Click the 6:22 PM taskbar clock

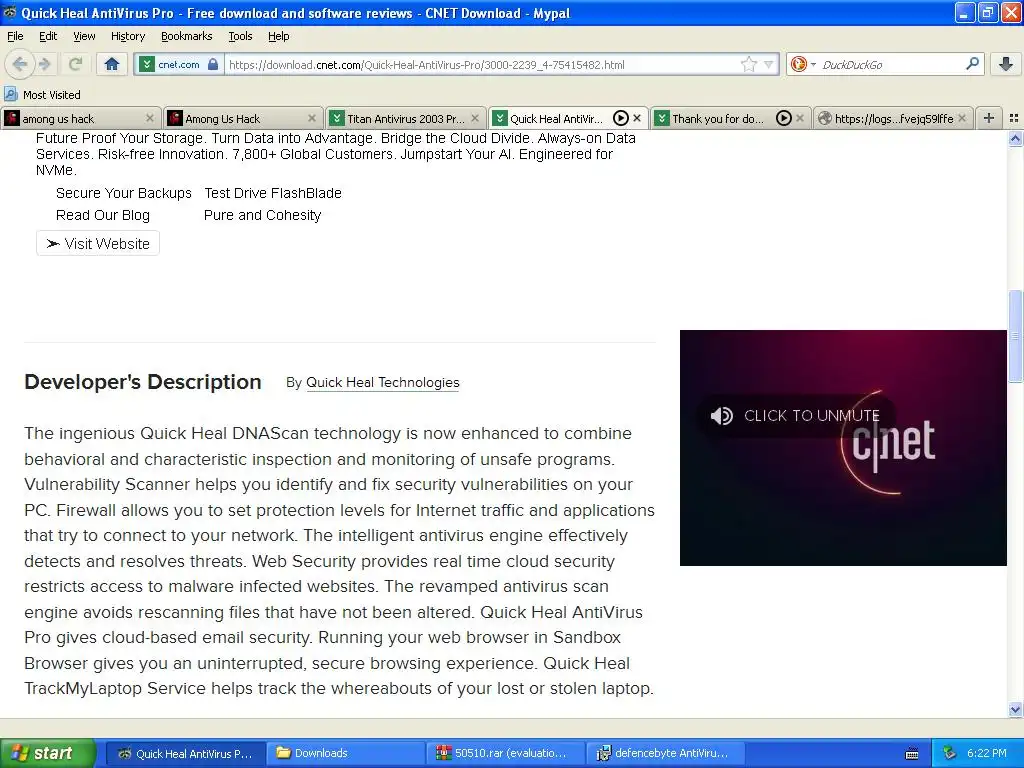[987, 753]
